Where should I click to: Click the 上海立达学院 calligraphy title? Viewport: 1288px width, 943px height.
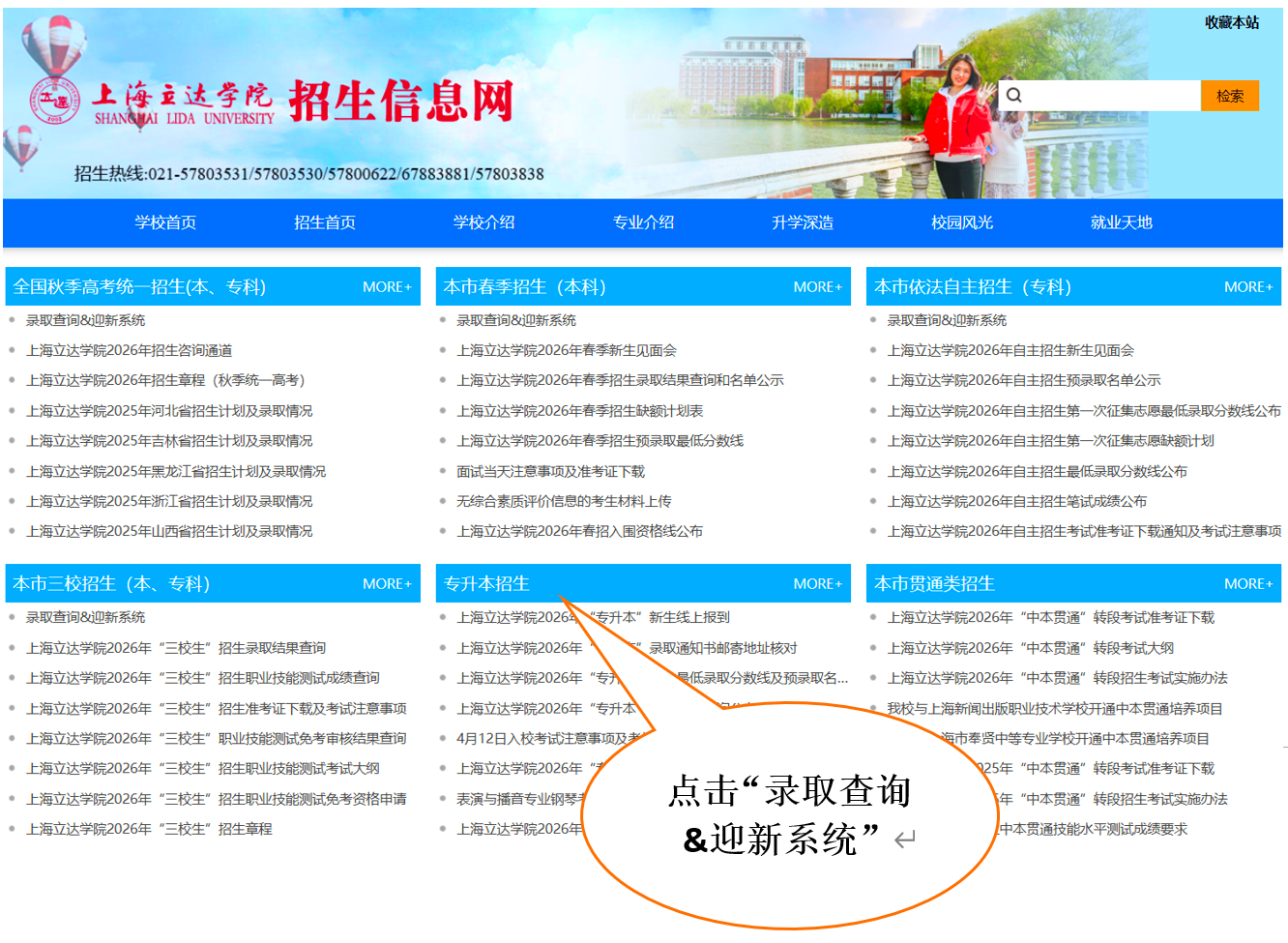tap(182, 95)
